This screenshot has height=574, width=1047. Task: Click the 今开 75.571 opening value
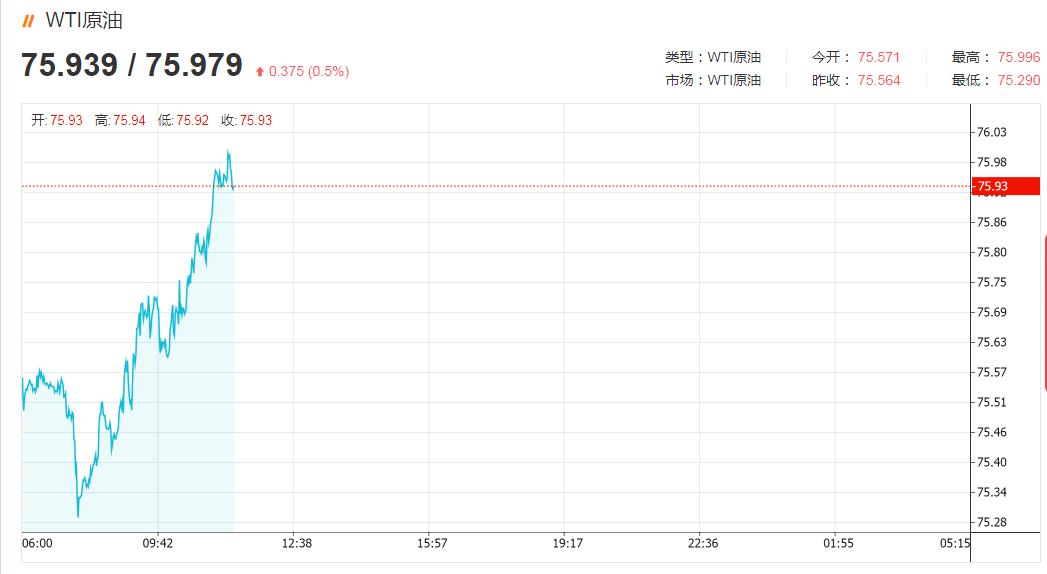(x=878, y=57)
